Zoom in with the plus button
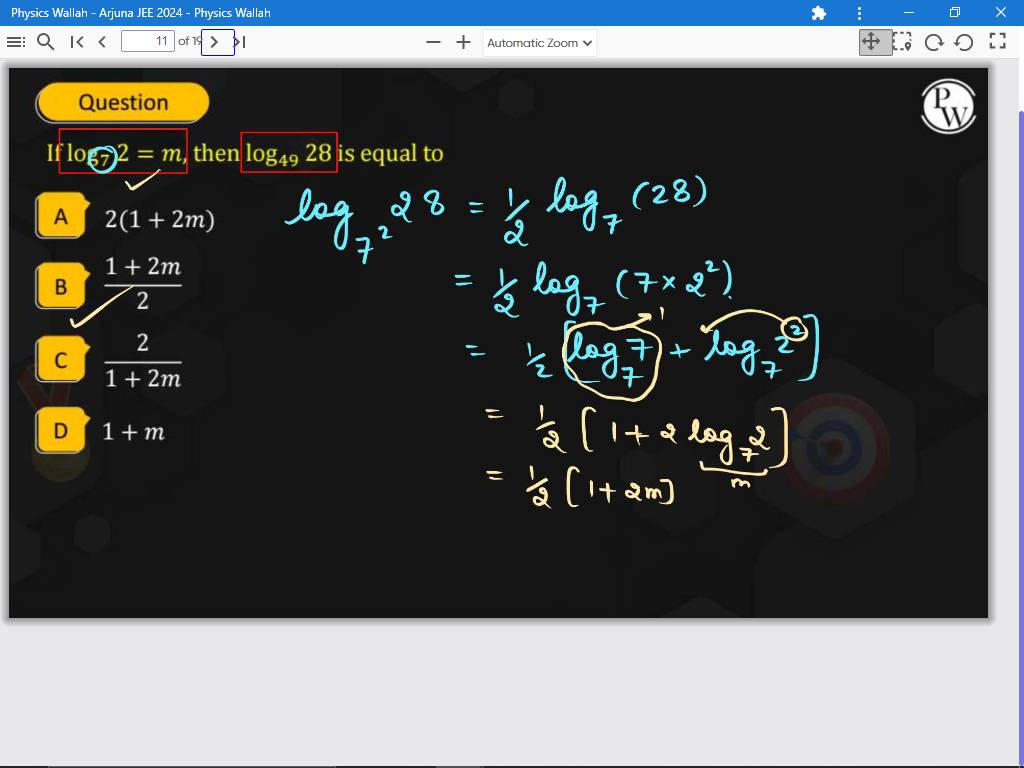 463,42
